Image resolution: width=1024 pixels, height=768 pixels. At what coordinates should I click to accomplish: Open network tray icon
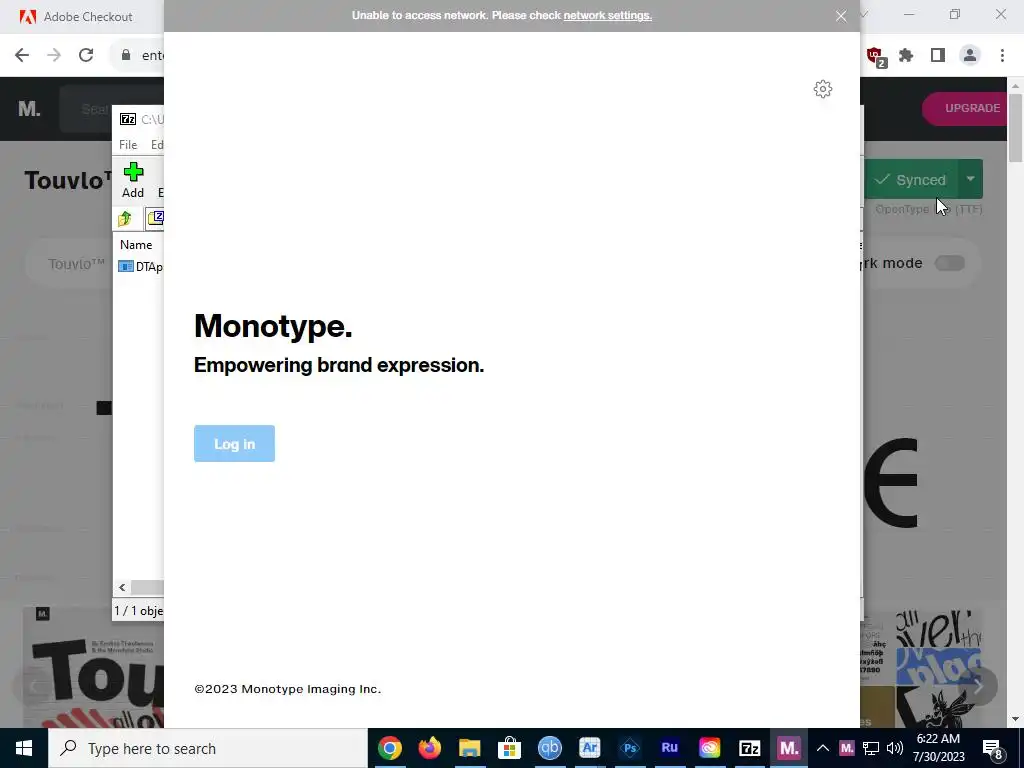(871, 748)
